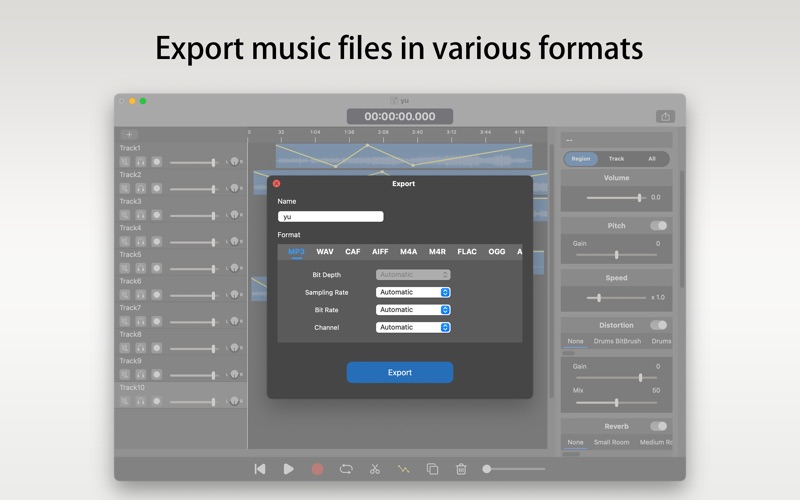Open the Sampling Rate dropdown
800x500 pixels.
coord(413,292)
